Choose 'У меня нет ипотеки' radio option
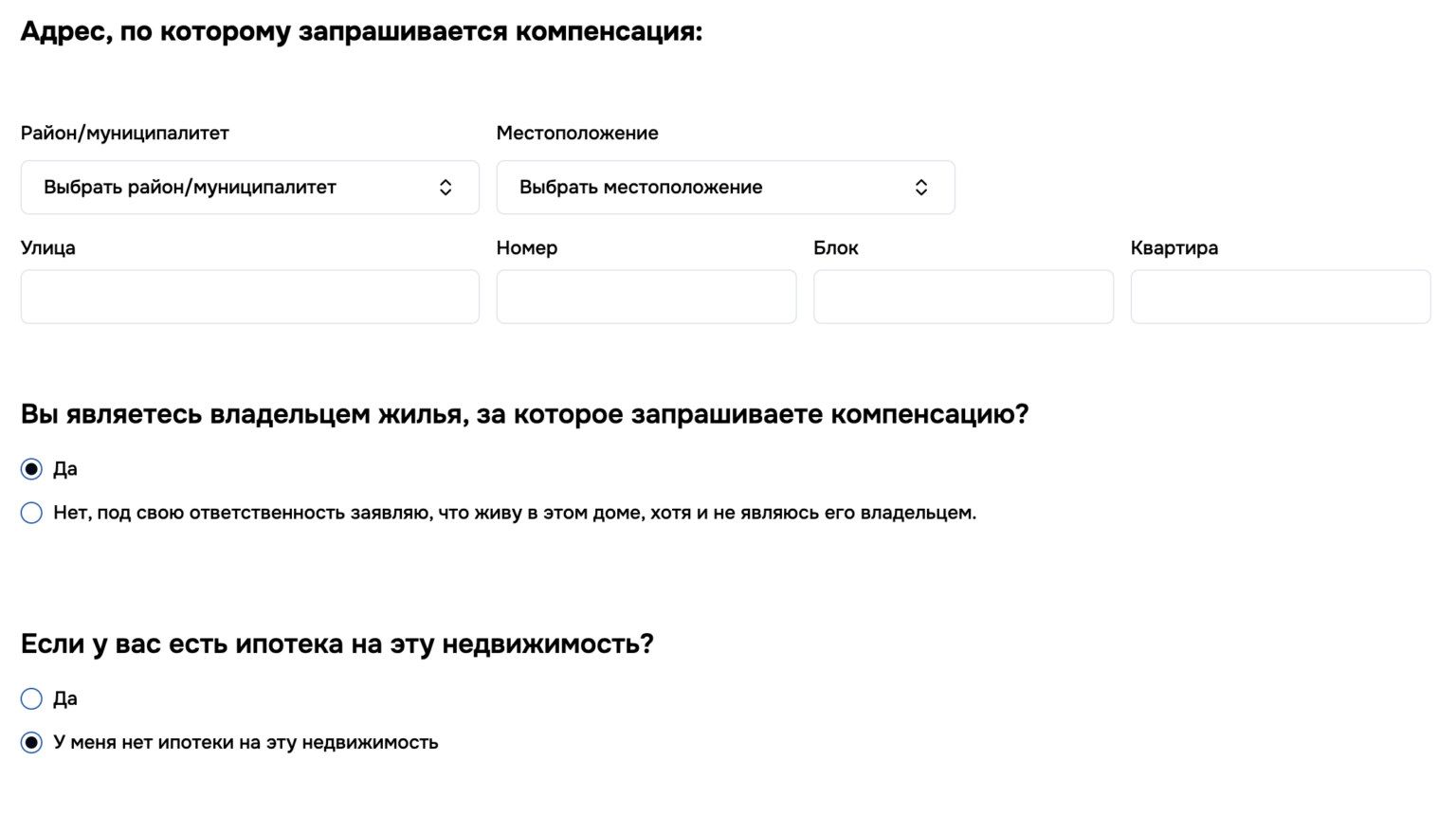 [x=31, y=742]
